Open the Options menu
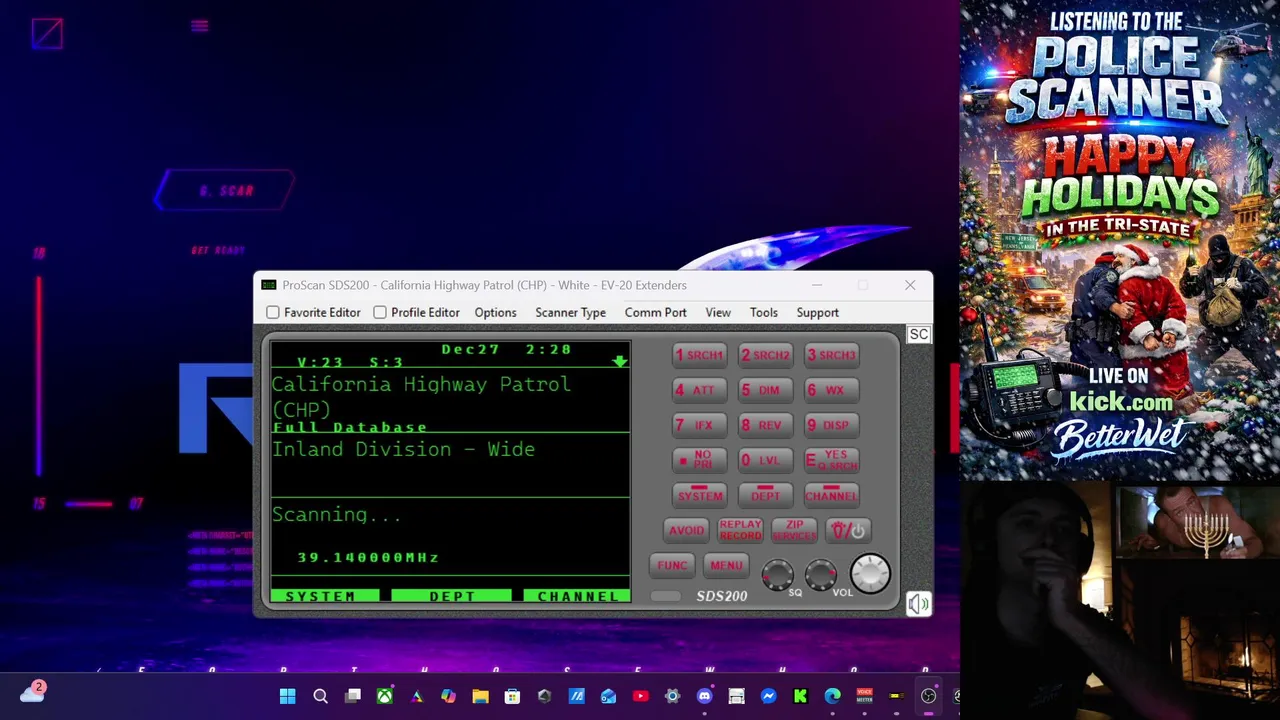1280x720 pixels. pos(495,313)
